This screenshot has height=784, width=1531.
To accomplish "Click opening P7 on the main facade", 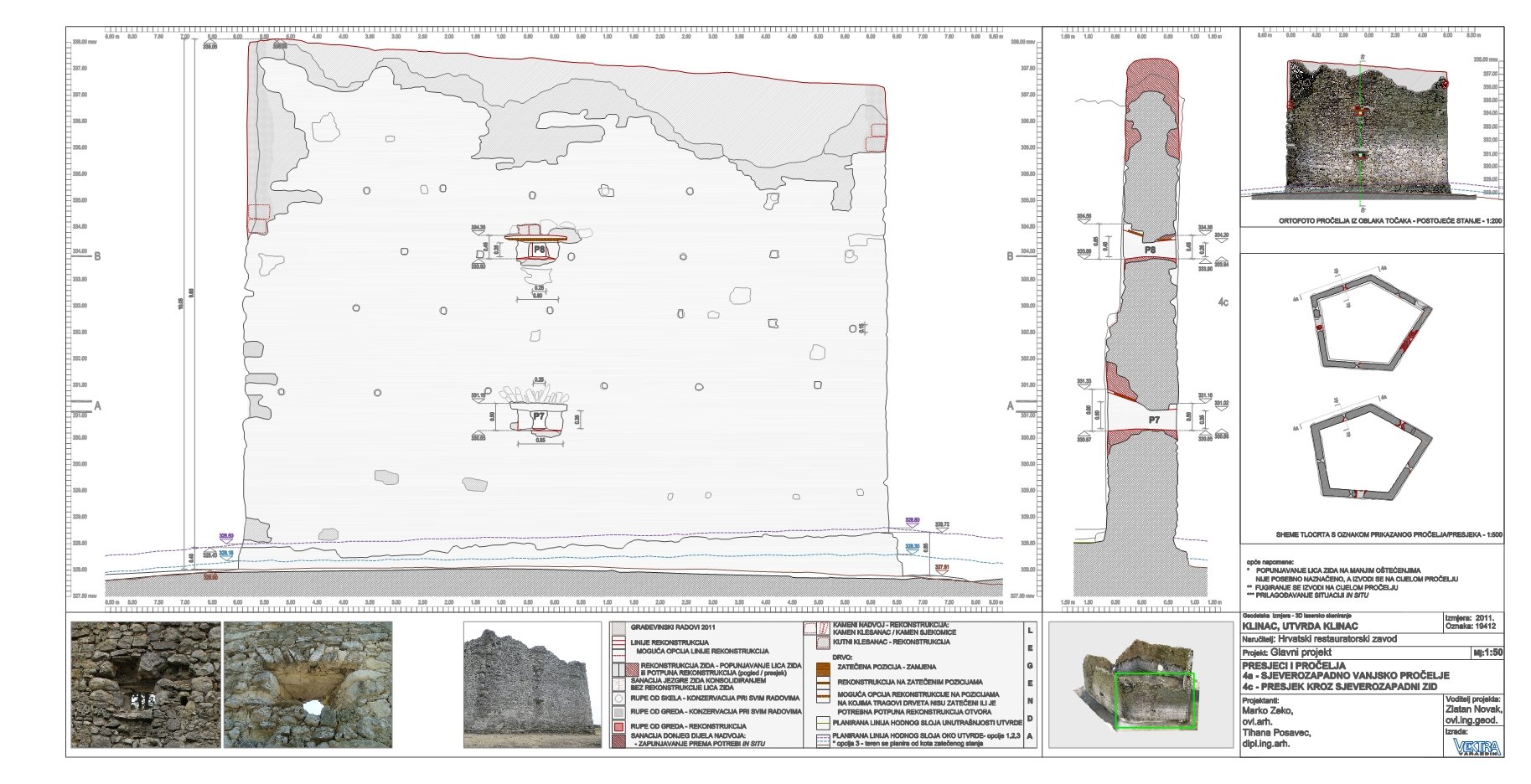I will [x=539, y=416].
